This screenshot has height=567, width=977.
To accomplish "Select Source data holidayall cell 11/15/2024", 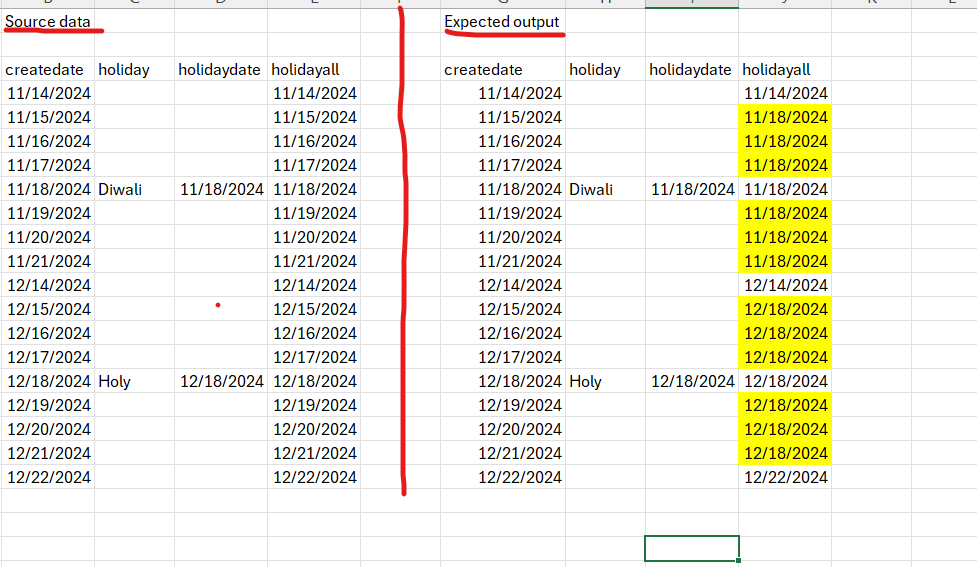I will (x=314, y=117).
